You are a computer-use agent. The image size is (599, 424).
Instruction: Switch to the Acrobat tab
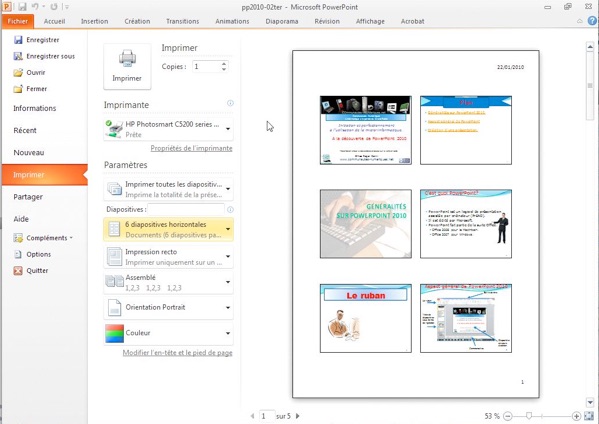412,21
